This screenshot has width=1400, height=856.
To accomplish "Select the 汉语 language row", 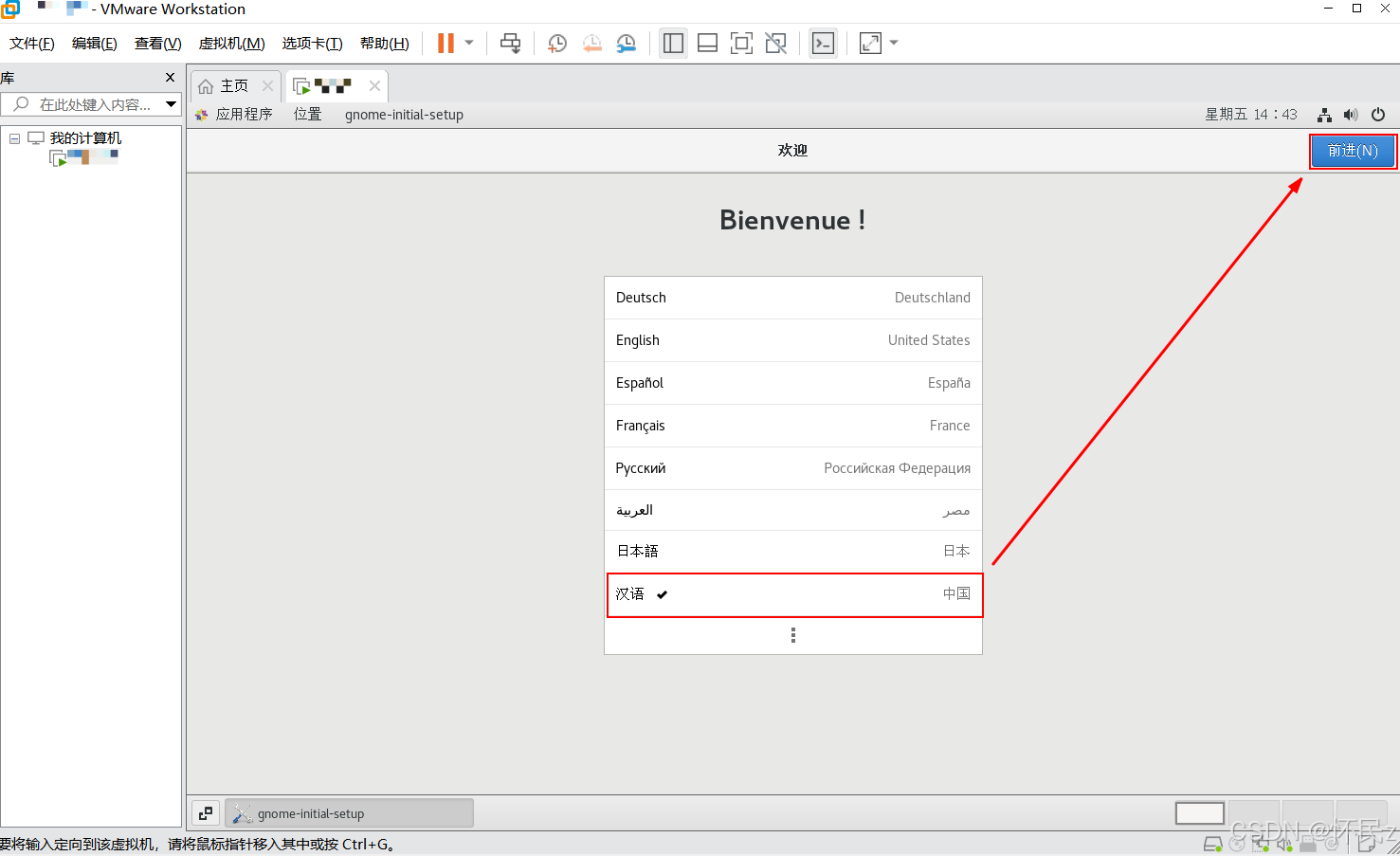I will (x=793, y=594).
